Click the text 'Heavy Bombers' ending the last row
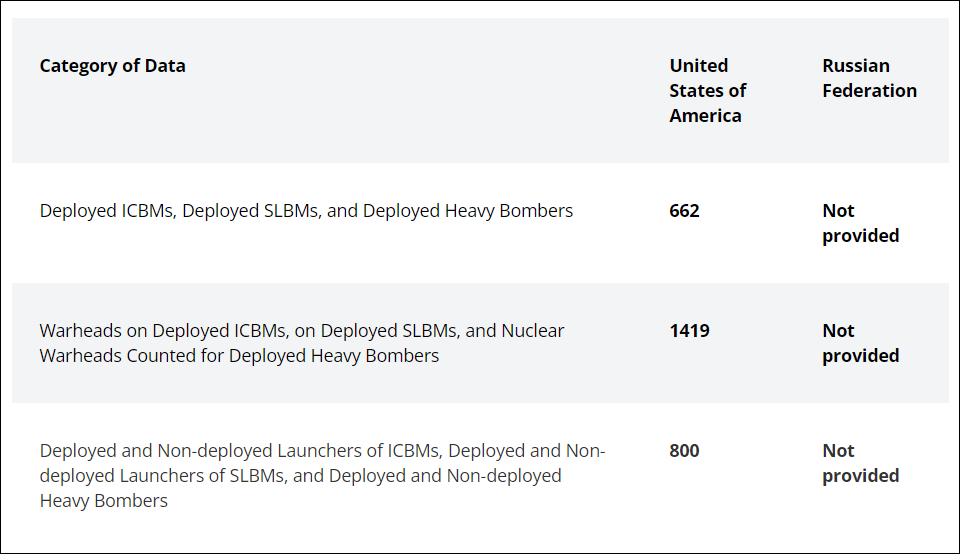The image size is (960, 554). click(103, 501)
